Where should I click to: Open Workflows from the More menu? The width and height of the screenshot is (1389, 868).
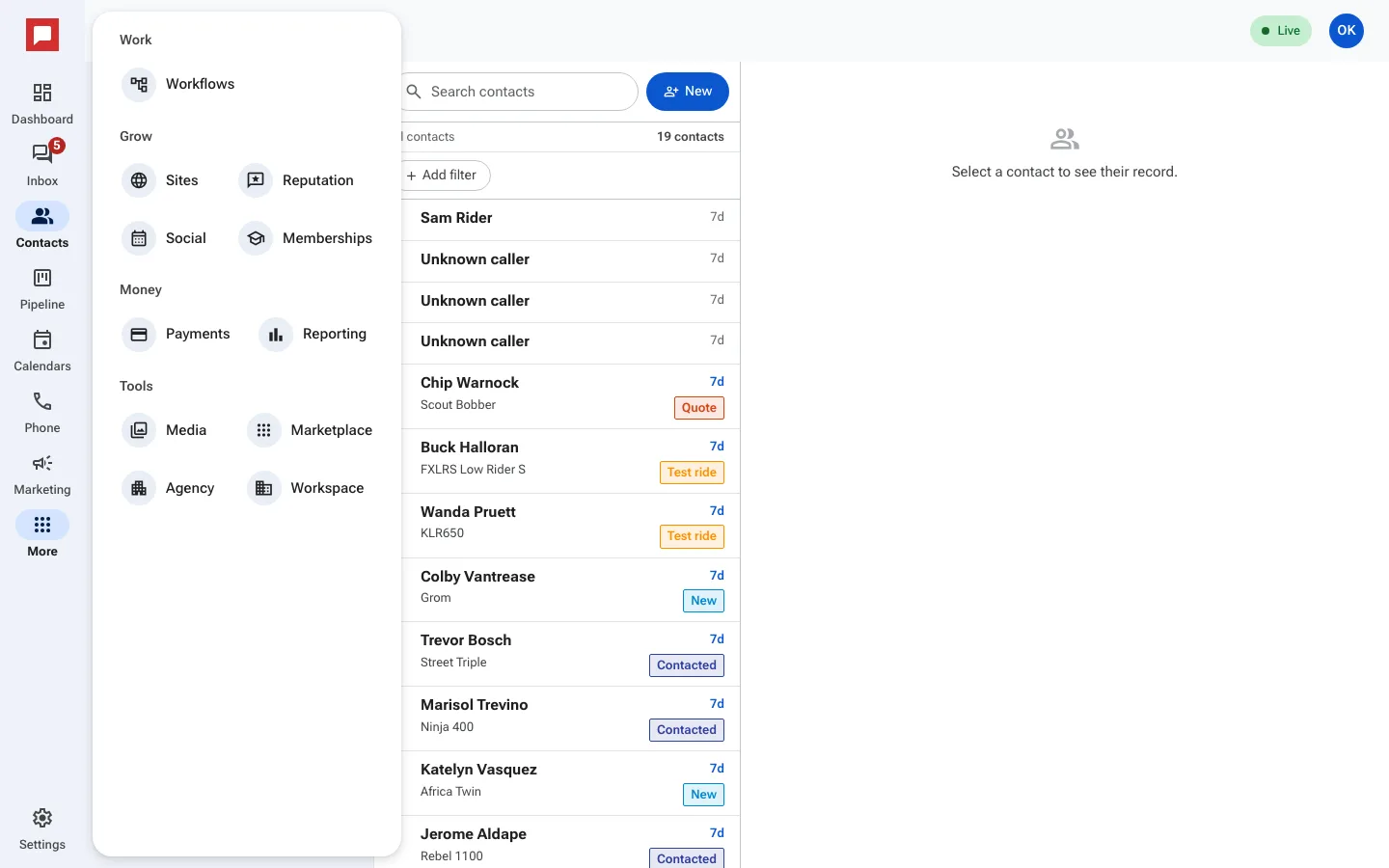[x=179, y=84]
